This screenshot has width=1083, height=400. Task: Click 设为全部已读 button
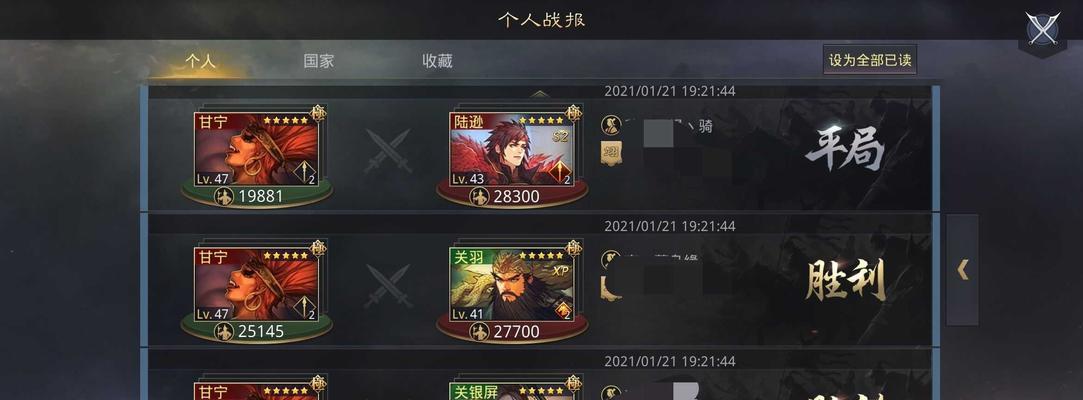click(870, 60)
